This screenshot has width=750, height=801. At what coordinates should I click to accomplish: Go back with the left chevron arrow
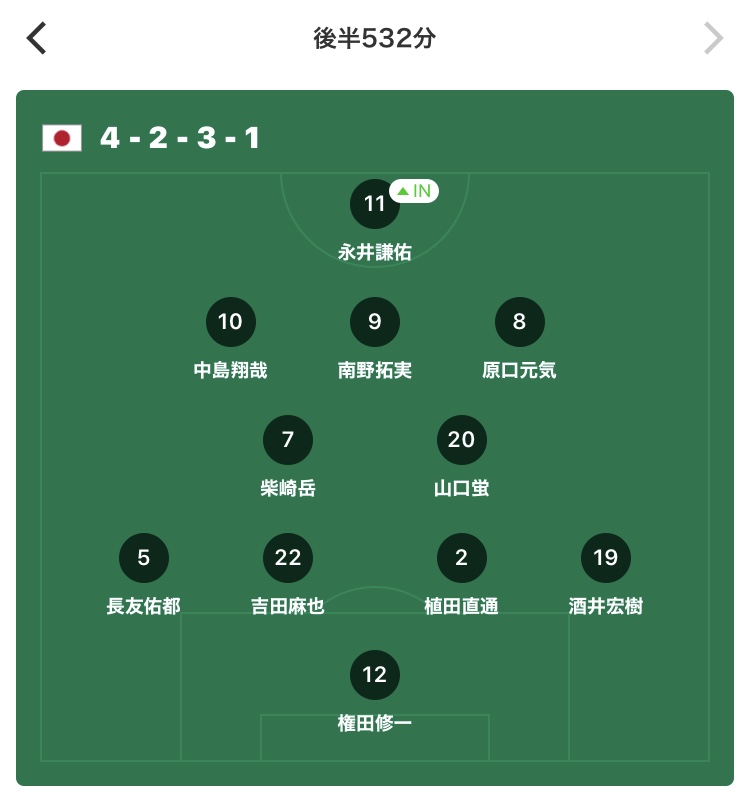(37, 39)
